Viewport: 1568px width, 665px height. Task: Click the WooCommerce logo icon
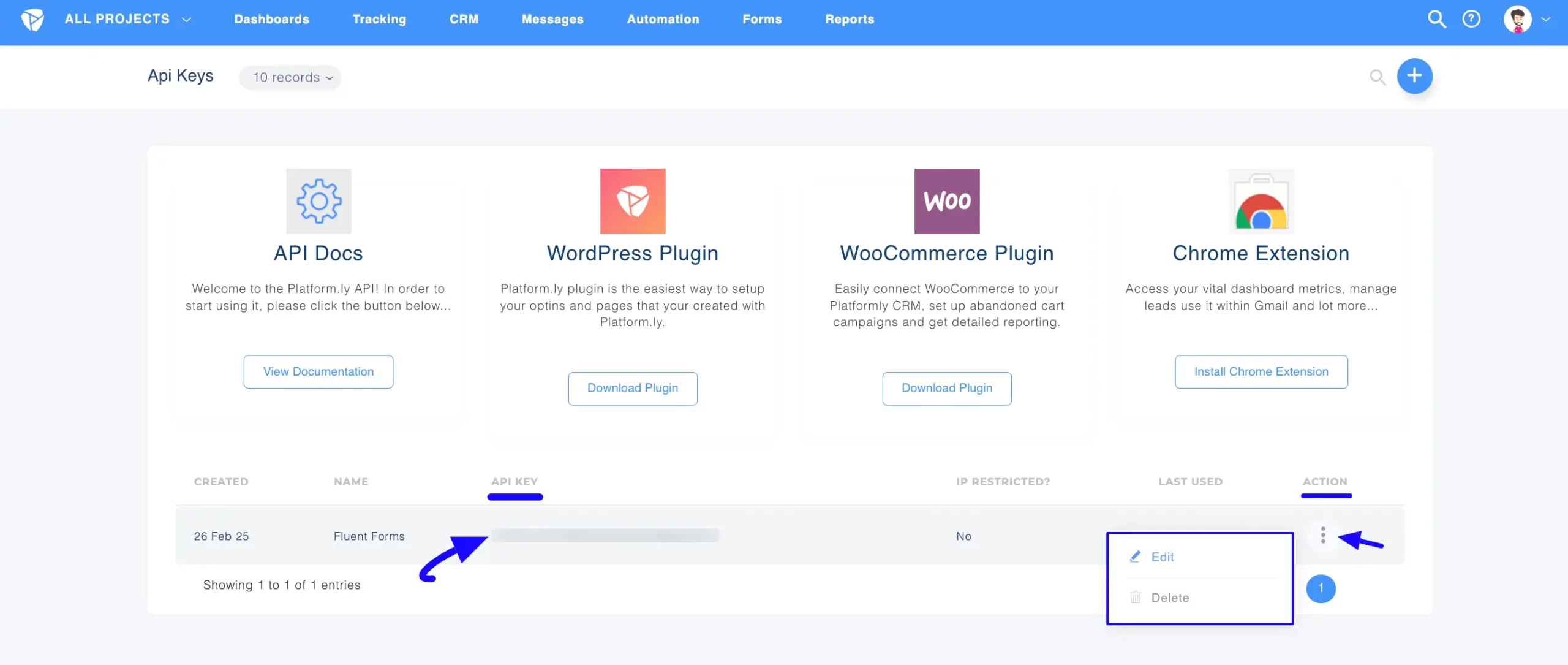(x=947, y=201)
